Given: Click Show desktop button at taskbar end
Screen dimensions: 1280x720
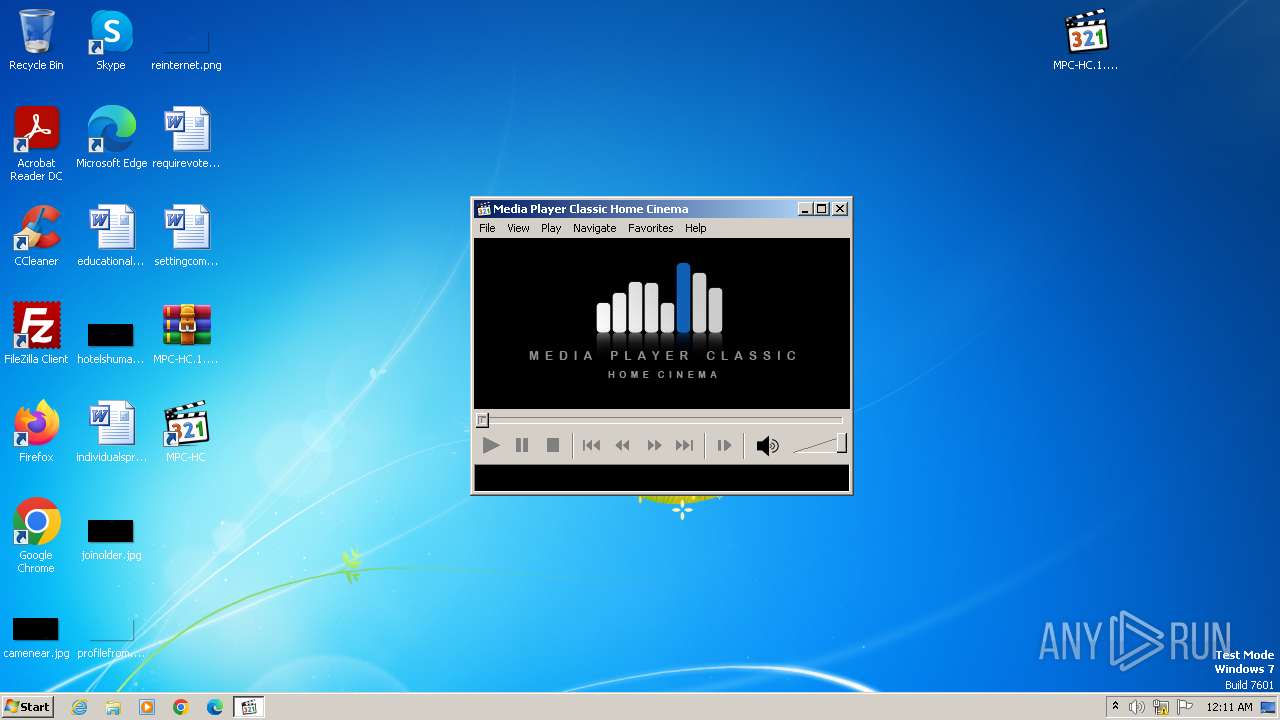Looking at the screenshot, I should pos(1269,707).
